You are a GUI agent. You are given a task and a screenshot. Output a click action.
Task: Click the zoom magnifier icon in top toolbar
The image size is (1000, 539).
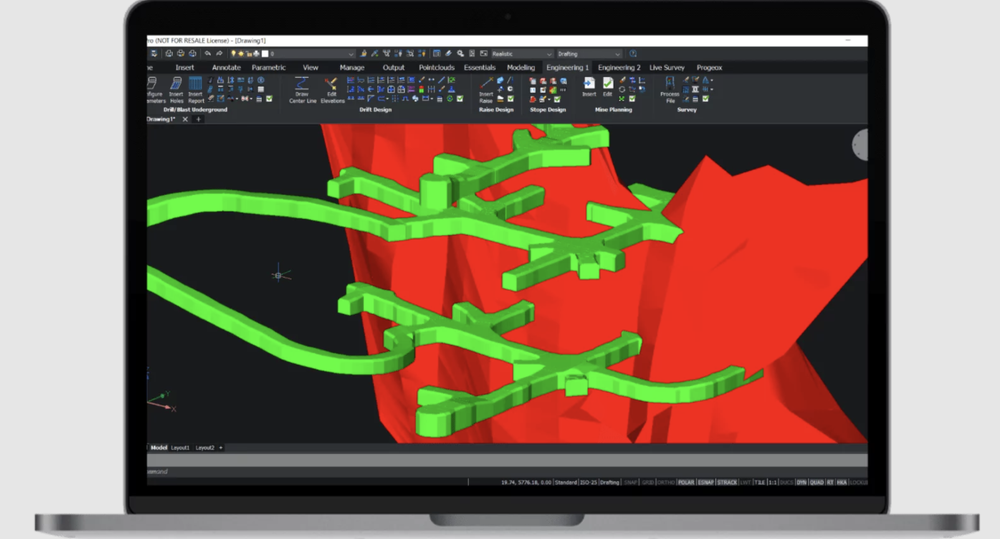point(460,54)
